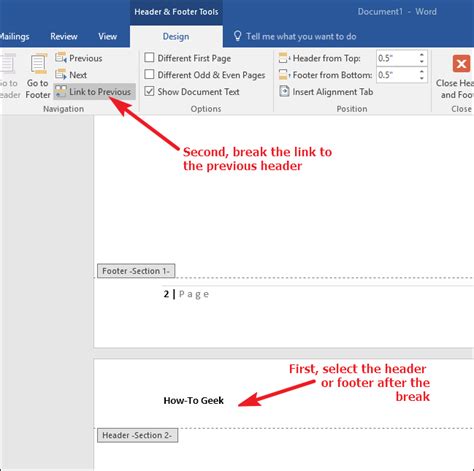Click the Go to Header button
This screenshot has width=474, height=471.
[x=9, y=77]
